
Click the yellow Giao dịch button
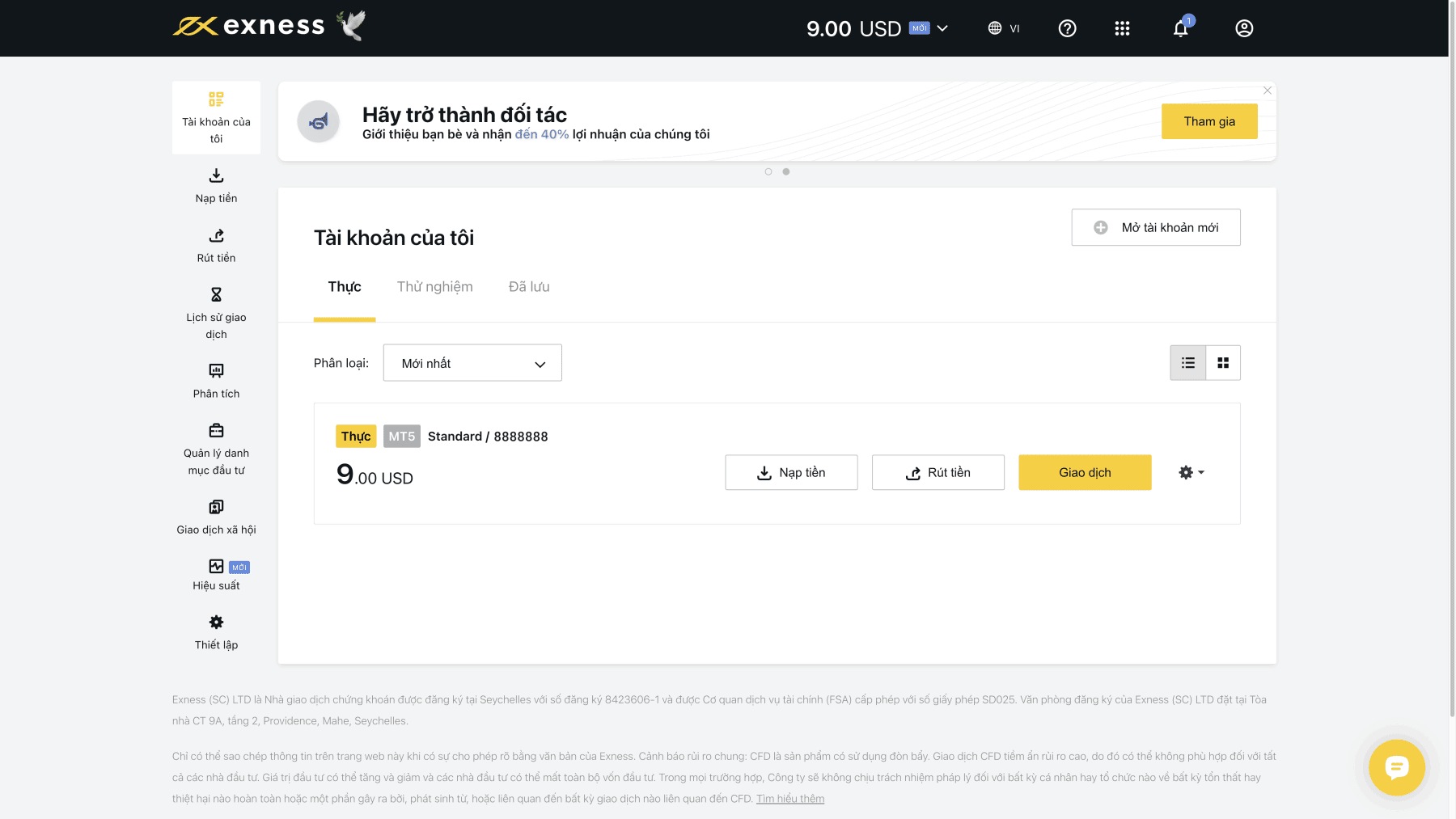click(1085, 472)
